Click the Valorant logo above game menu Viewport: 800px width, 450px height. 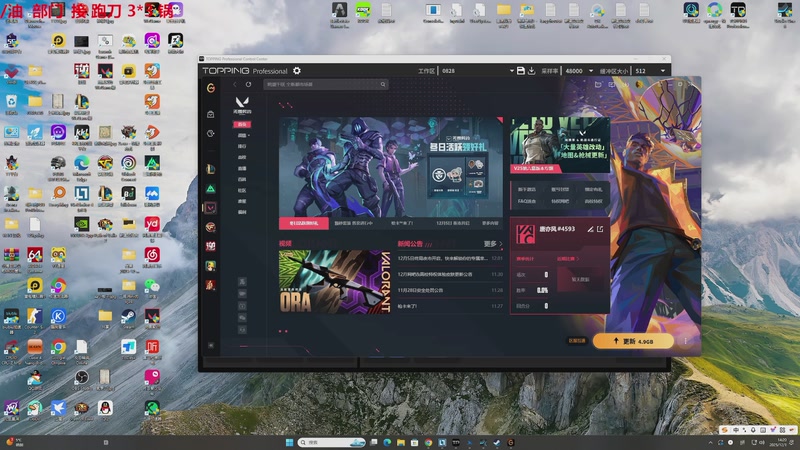point(242,105)
